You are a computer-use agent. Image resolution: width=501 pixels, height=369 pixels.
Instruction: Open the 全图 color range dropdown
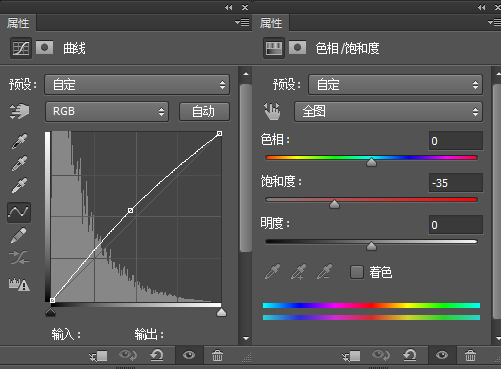coord(388,112)
